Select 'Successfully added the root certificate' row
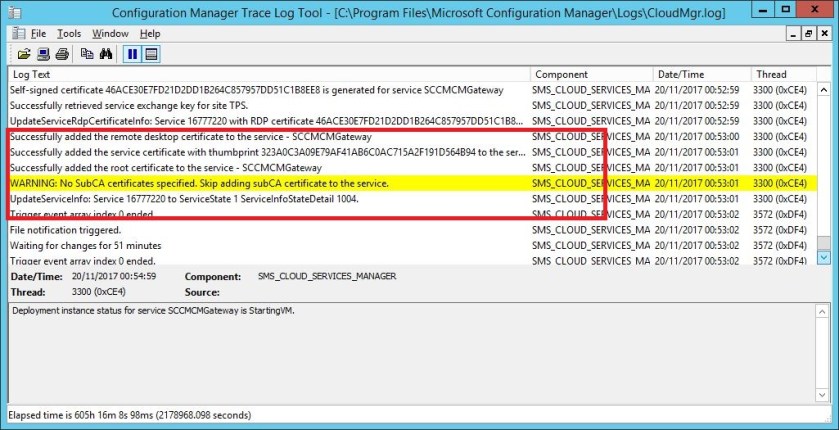Screen dimensions: 839x430 point(412,168)
